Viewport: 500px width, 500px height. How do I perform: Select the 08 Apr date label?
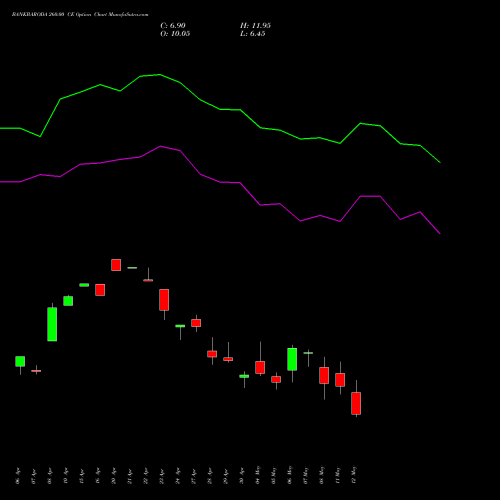pos(50,476)
